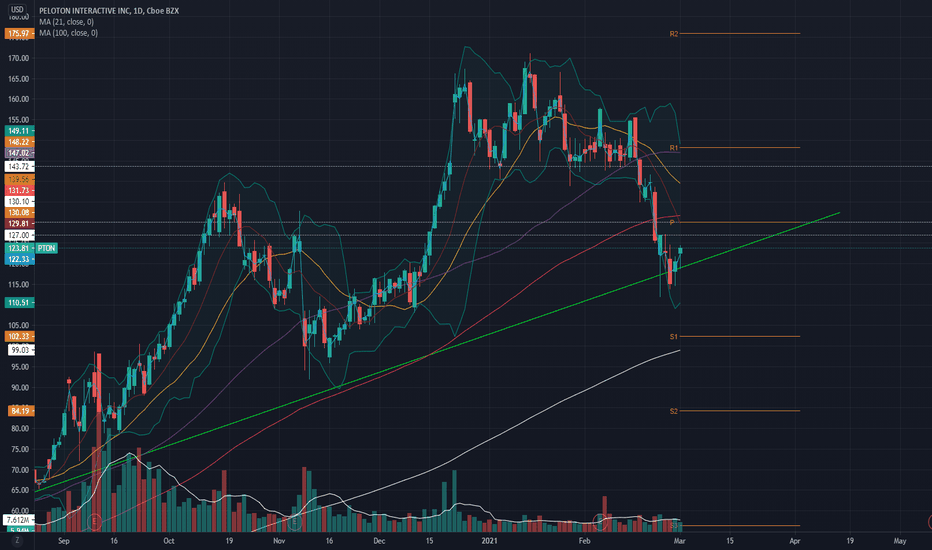Click the 148.22 orange price label
This screenshot has width=932, height=550.
[19, 142]
